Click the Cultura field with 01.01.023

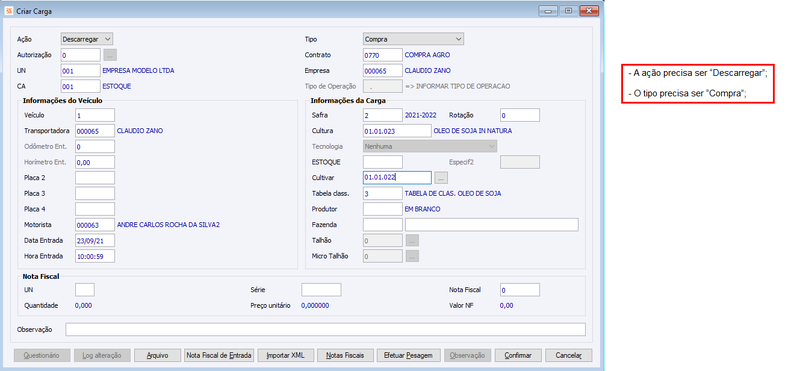397,131
